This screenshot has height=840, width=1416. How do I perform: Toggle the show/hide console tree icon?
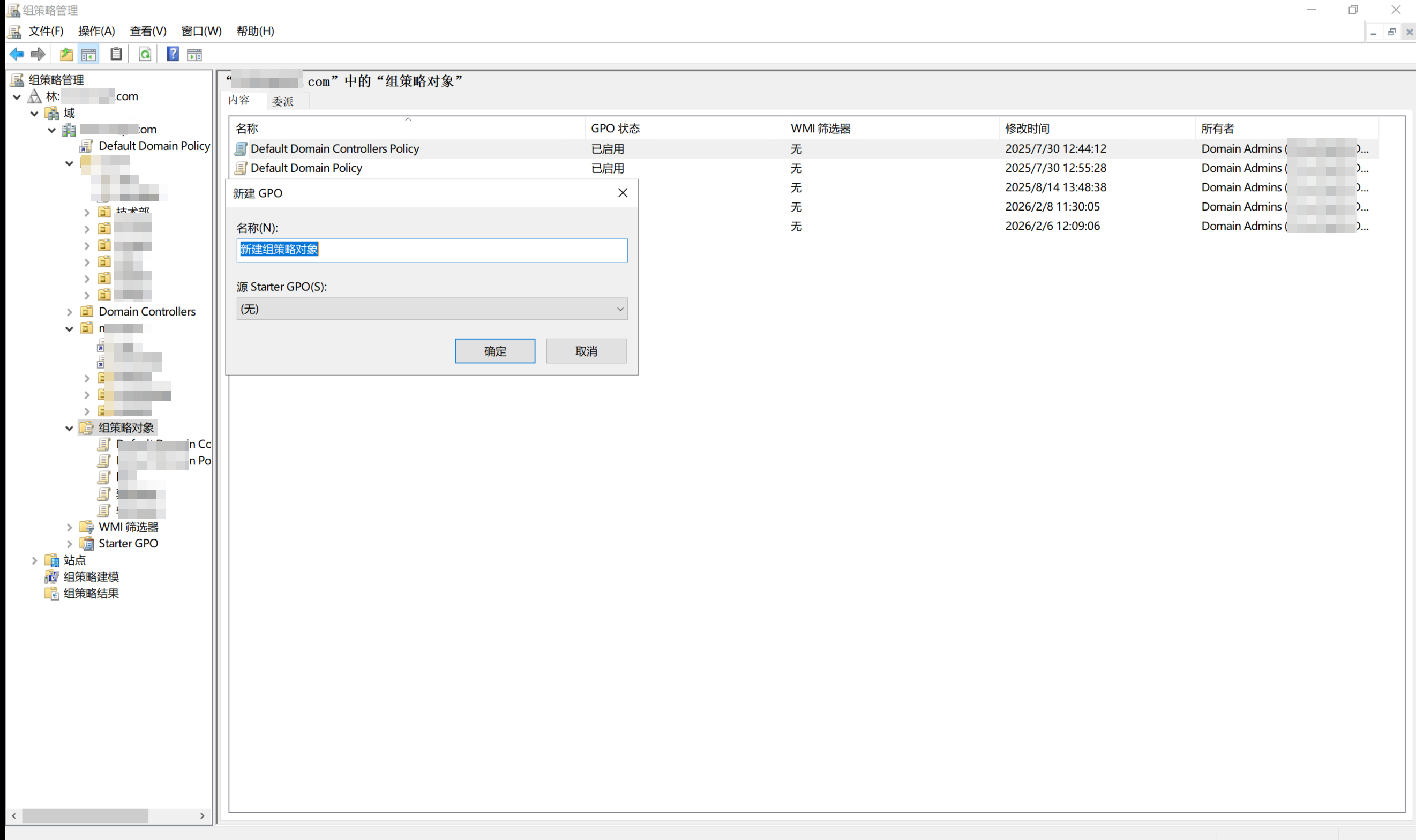(x=89, y=54)
